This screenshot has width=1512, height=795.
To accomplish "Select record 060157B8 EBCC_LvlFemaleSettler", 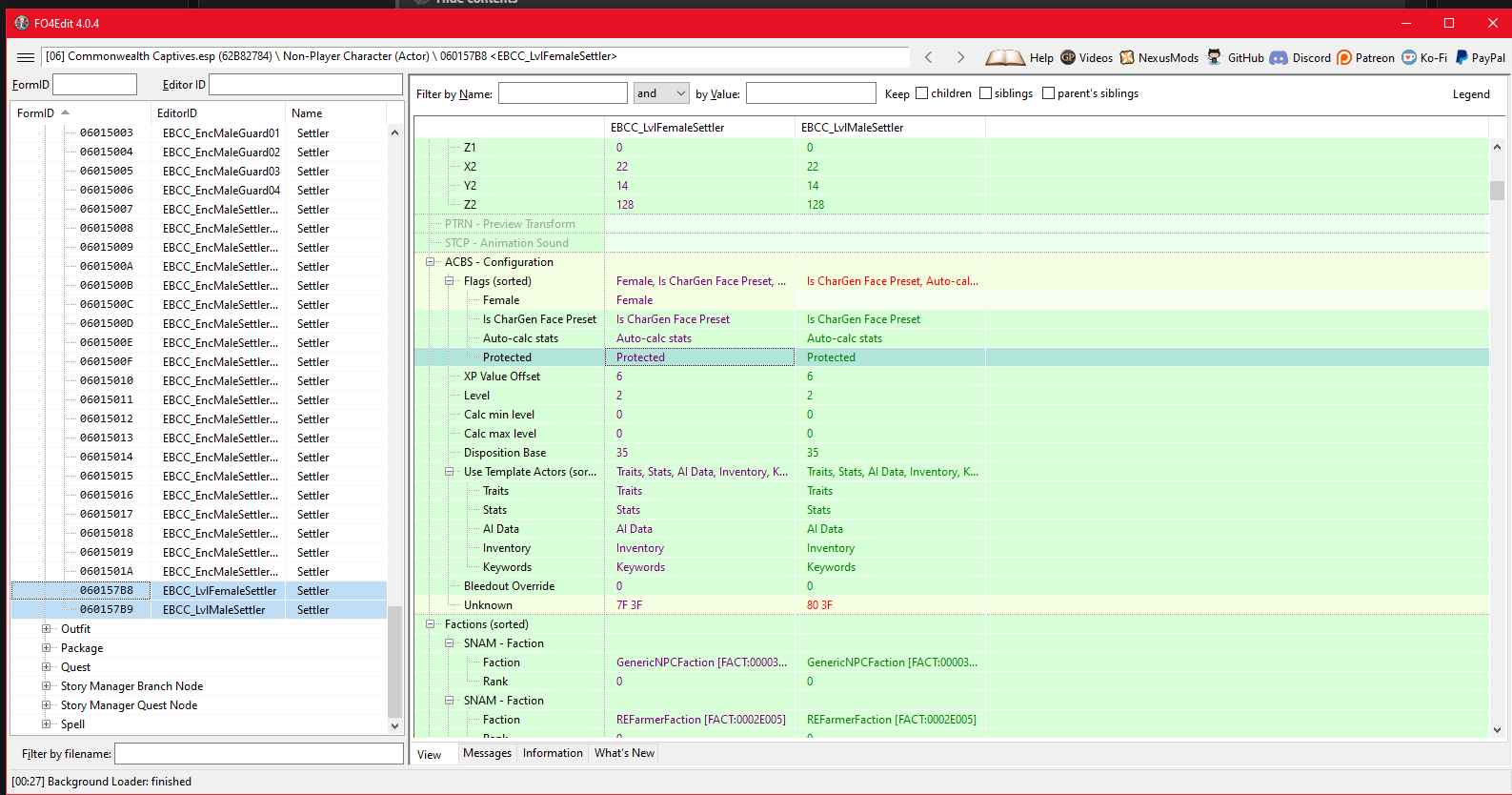I will [x=199, y=591].
